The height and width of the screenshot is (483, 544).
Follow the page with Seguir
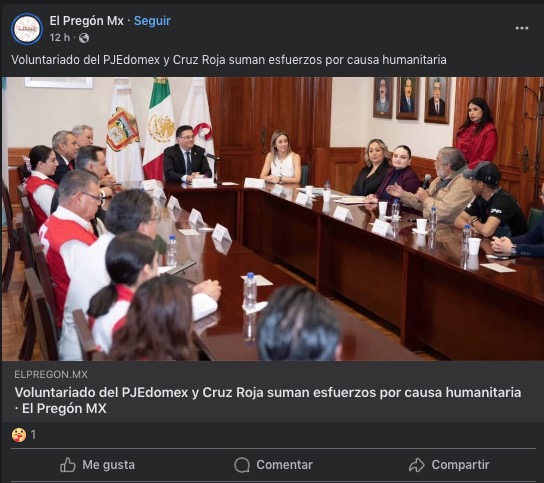[152, 21]
